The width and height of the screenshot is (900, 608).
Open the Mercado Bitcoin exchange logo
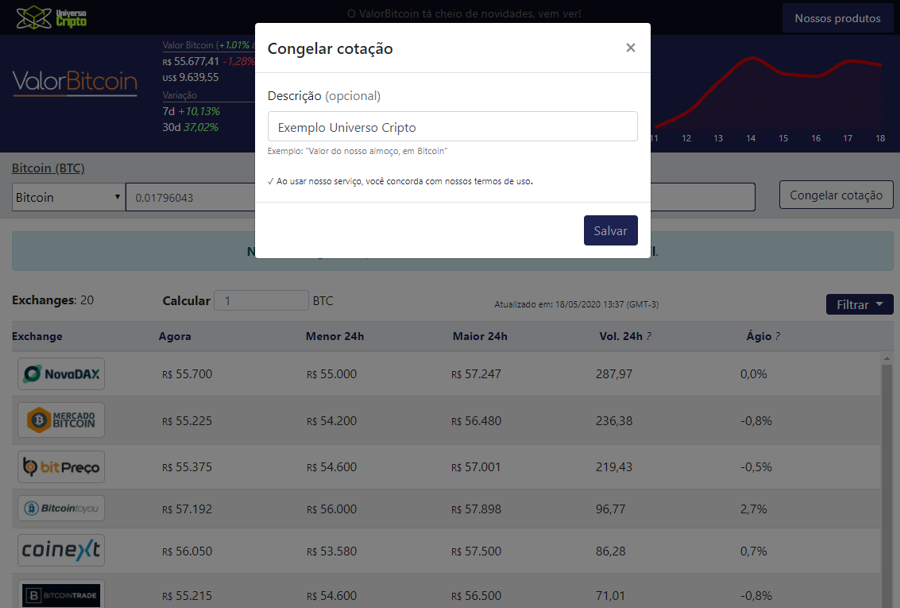tap(61, 420)
